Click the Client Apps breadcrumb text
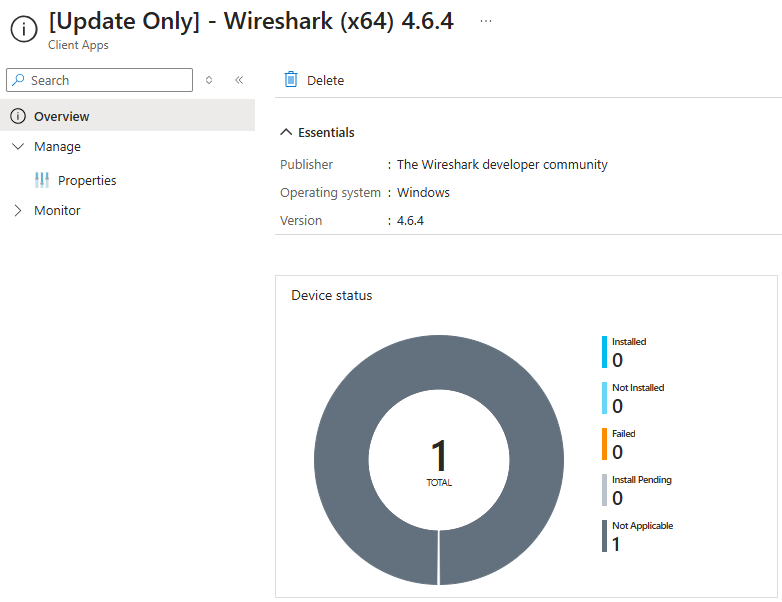Viewport: 782px width, 602px height. click(78, 45)
